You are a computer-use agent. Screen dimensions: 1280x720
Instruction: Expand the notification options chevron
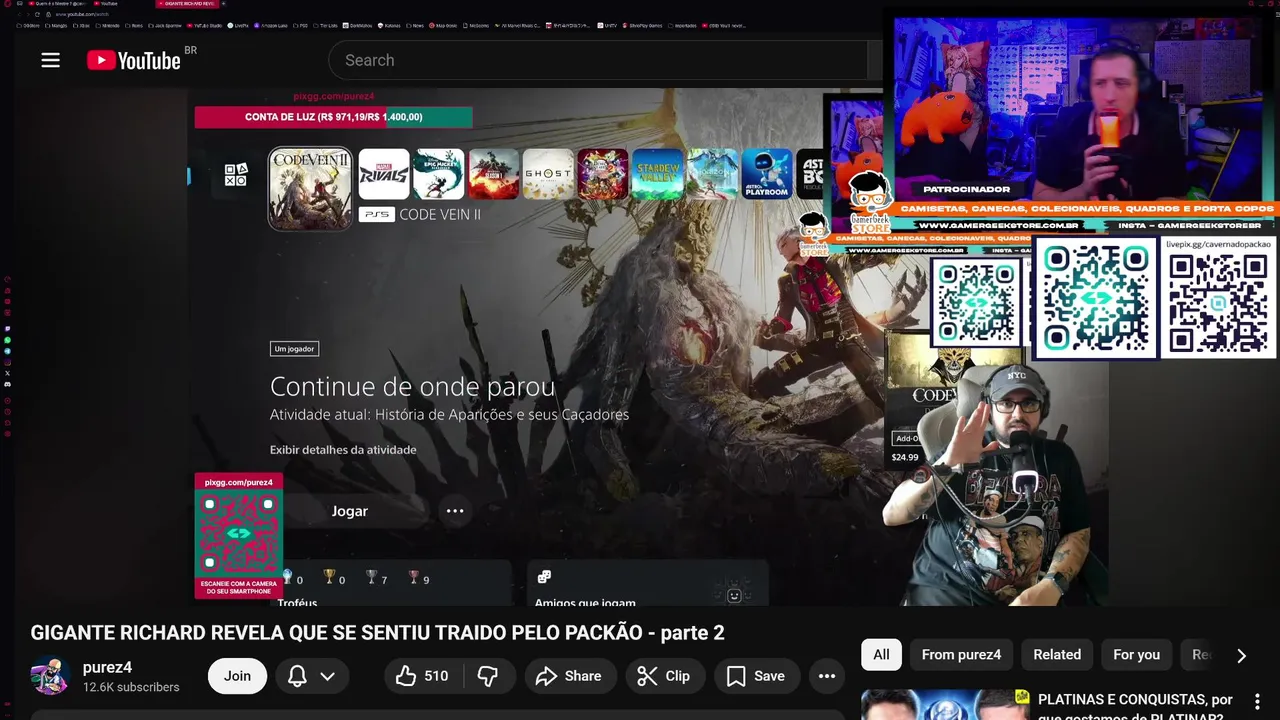coord(327,676)
